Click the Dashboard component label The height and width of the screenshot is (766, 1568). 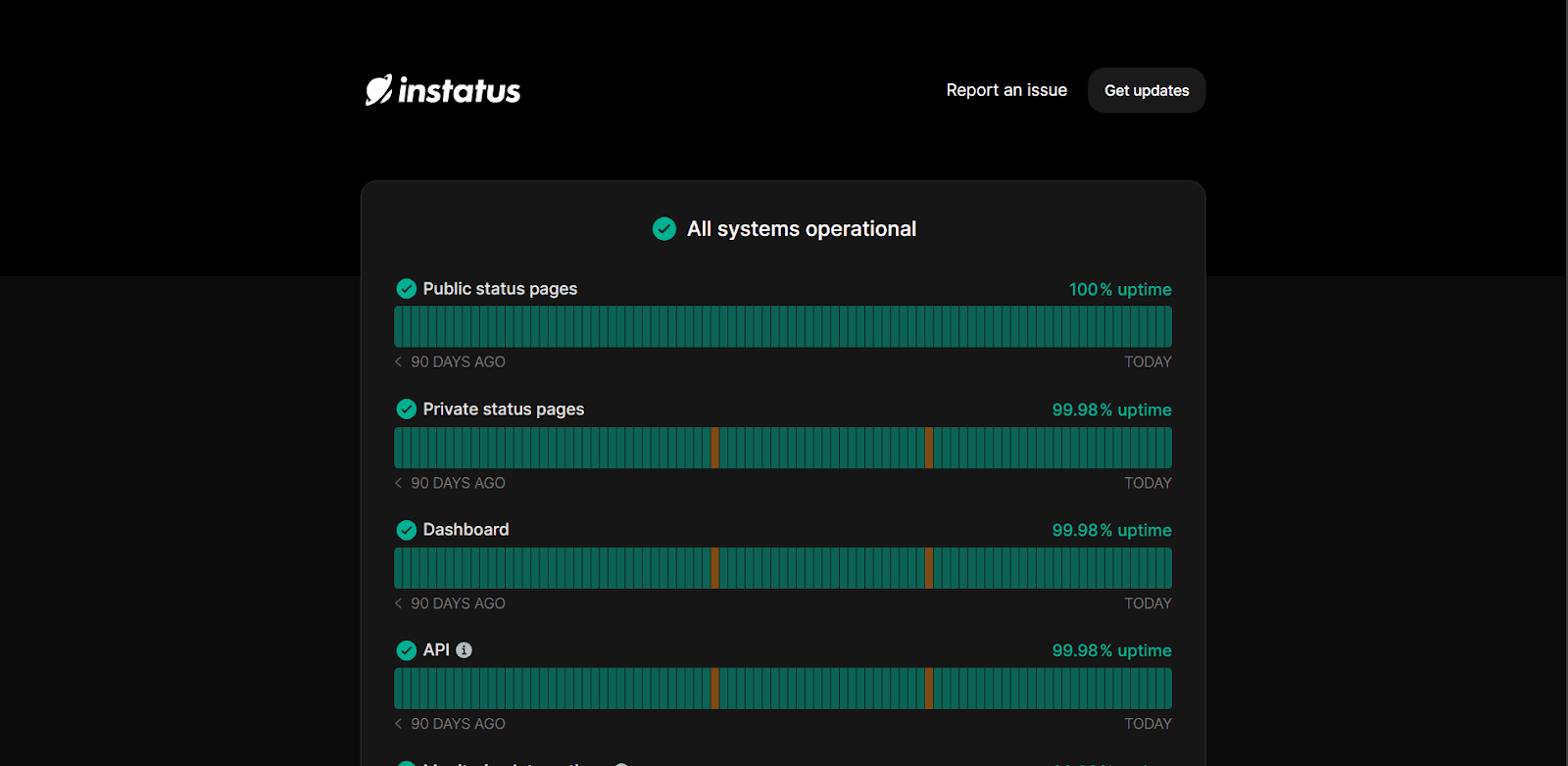point(465,530)
